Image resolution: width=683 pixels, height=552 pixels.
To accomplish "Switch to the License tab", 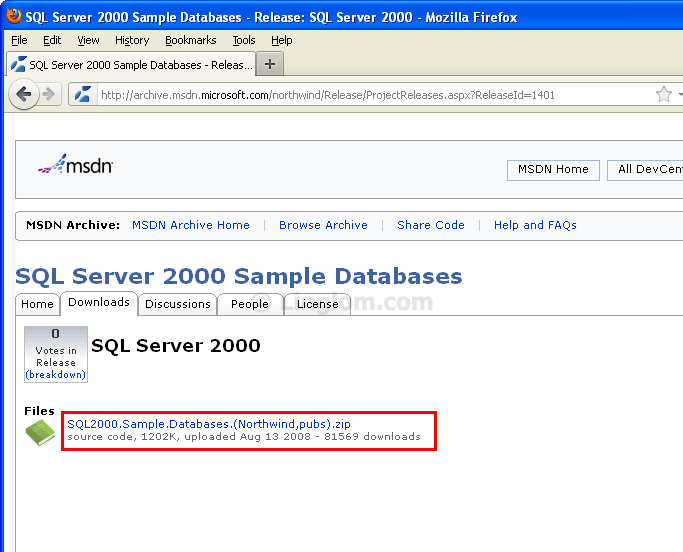I will pos(318,304).
